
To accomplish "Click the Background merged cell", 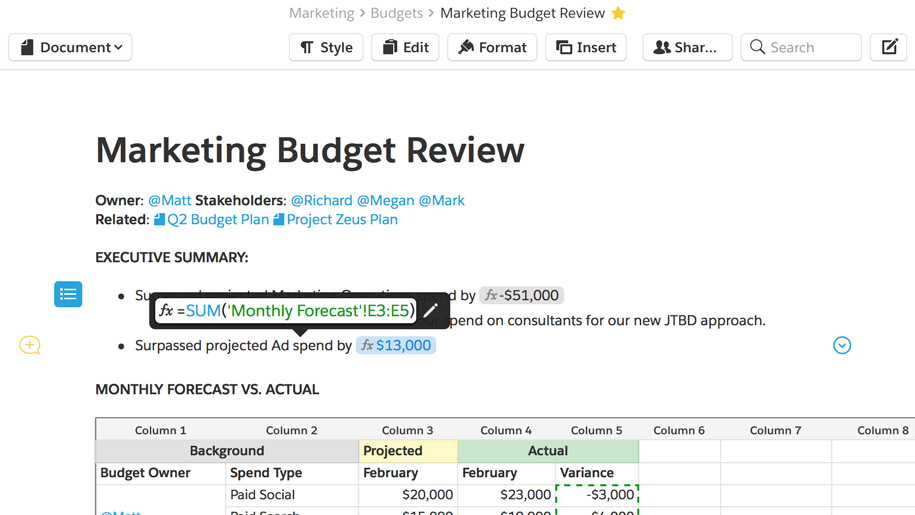I will pos(227,451).
